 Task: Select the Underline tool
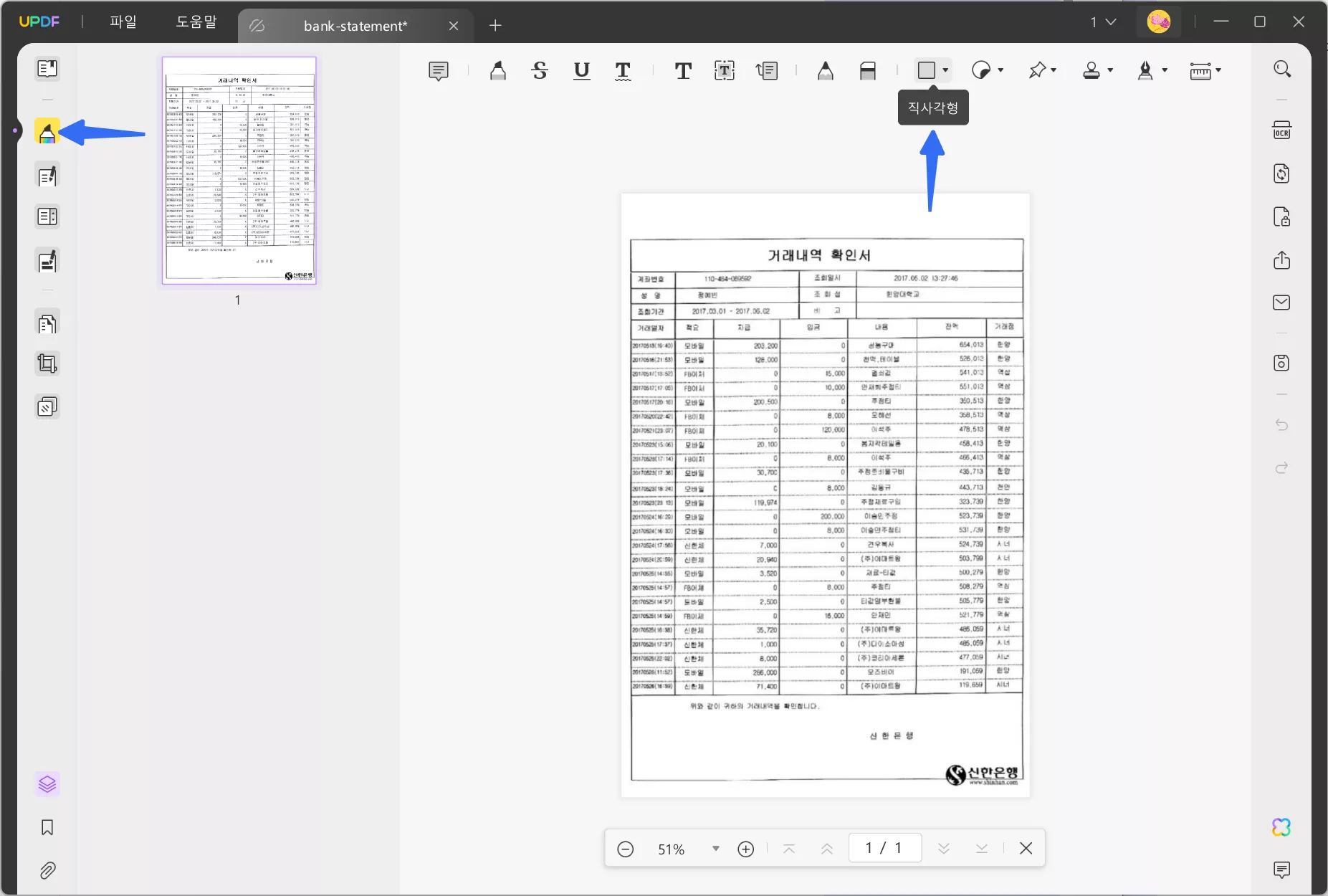[x=582, y=70]
